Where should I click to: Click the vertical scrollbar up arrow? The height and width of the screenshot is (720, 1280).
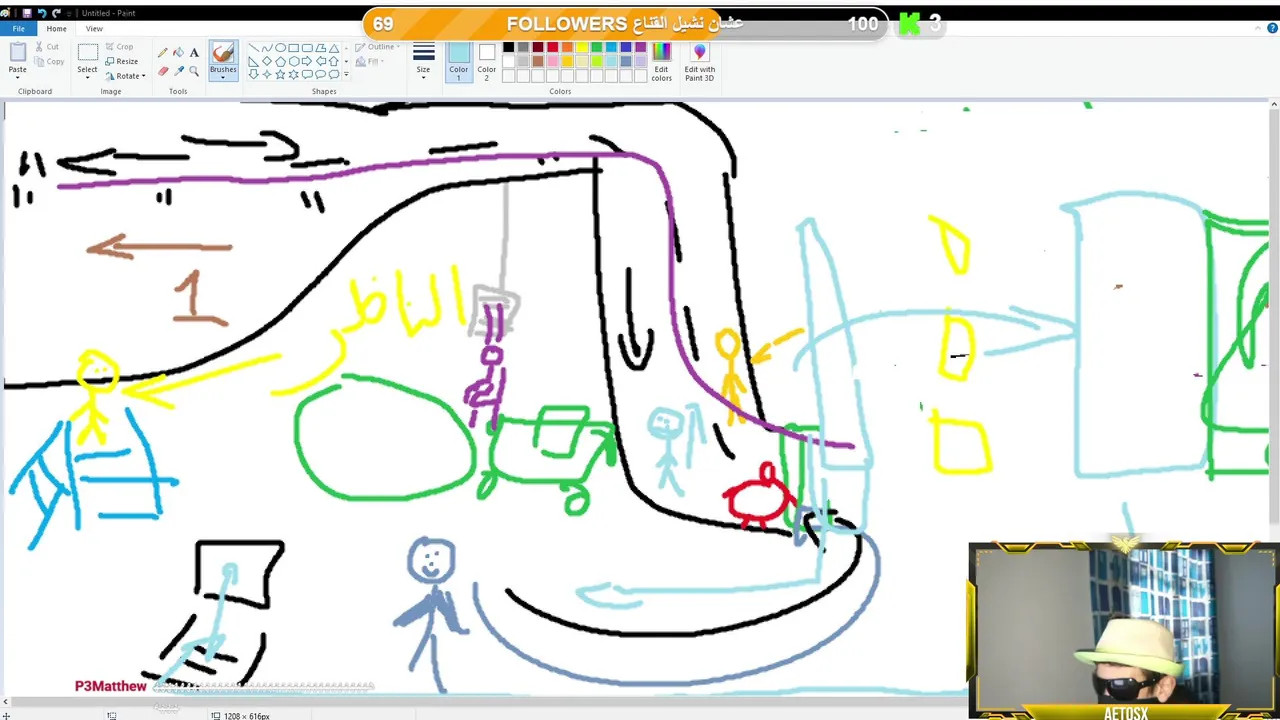(x=1274, y=105)
